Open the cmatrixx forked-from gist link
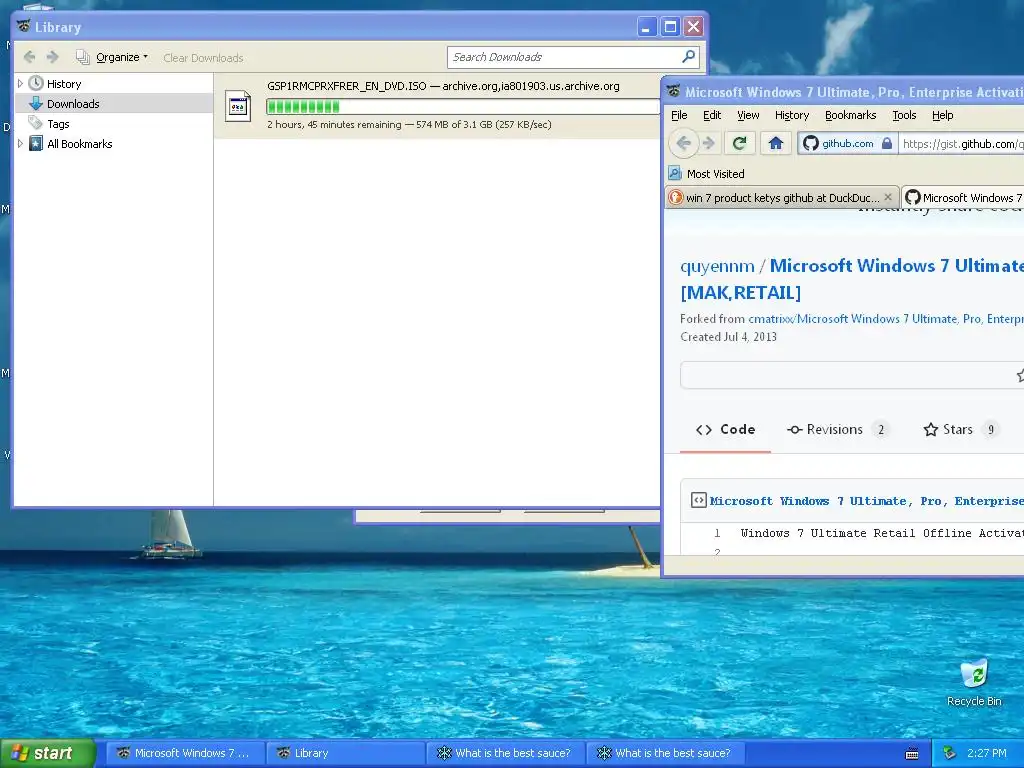Viewport: 1024px width, 768px height. click(886, 319)
